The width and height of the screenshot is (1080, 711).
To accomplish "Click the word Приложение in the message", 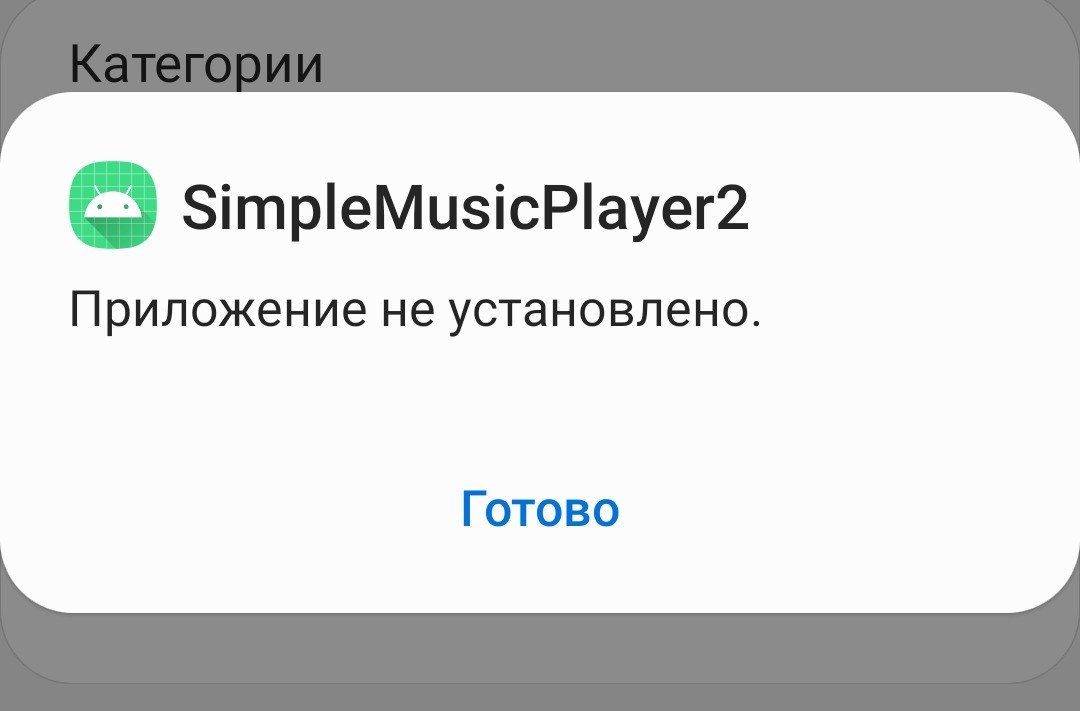I will click(x=218, y=311).
